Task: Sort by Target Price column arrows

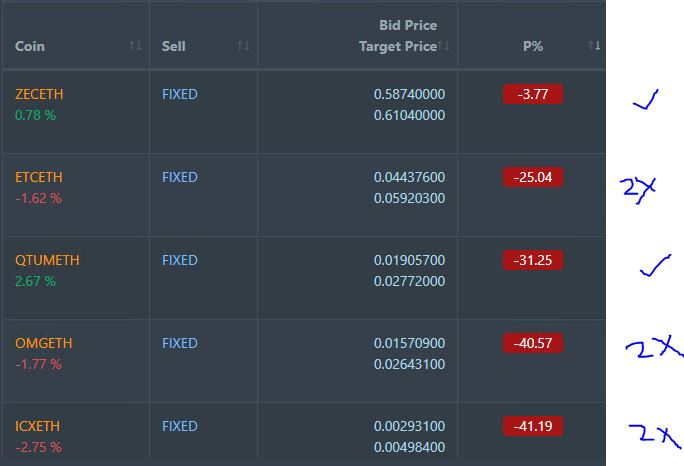Action: (x=444, y=45)
